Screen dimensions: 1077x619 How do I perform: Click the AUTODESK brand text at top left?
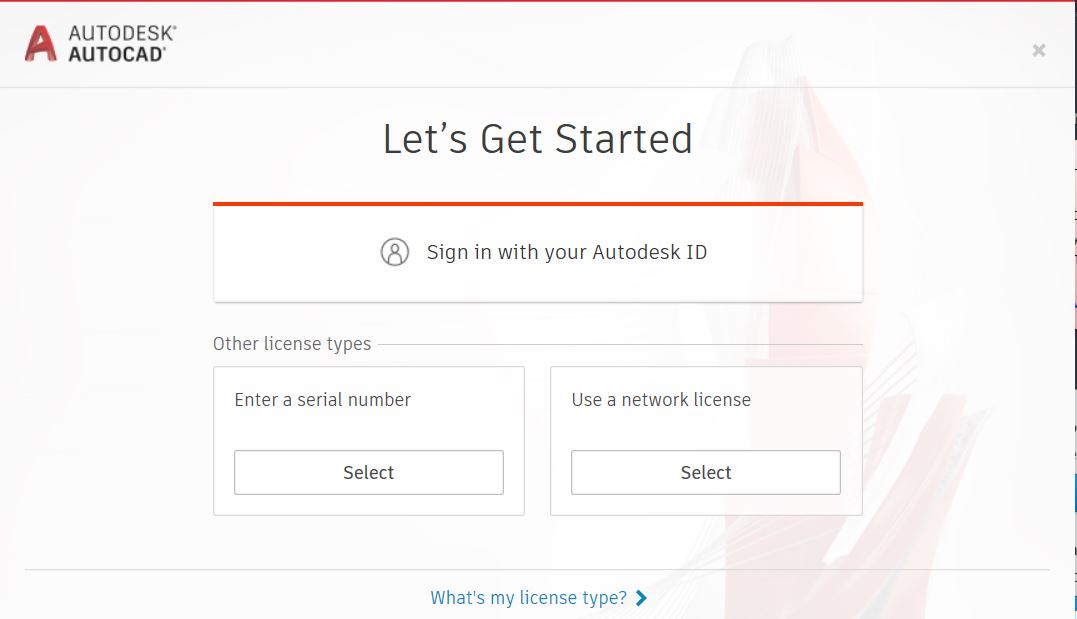[x=122, y=32]
